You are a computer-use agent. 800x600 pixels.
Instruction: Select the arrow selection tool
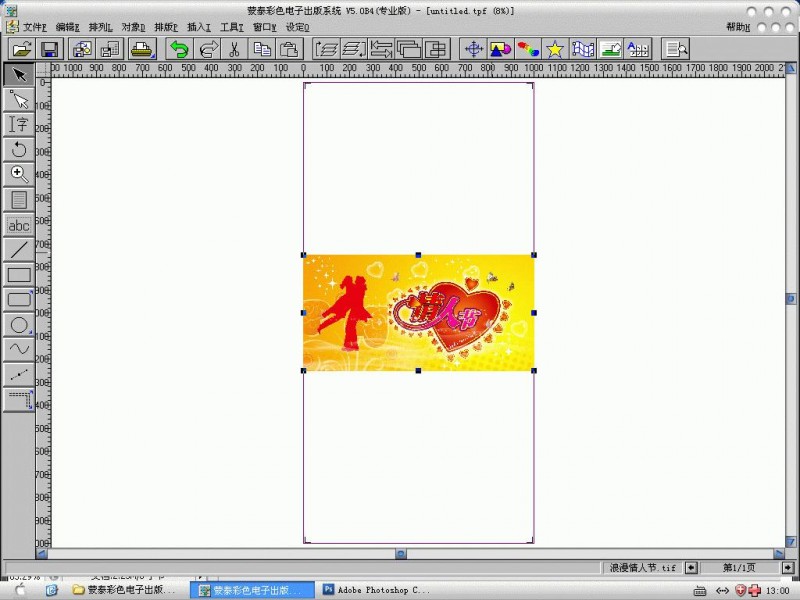point(18,74)
